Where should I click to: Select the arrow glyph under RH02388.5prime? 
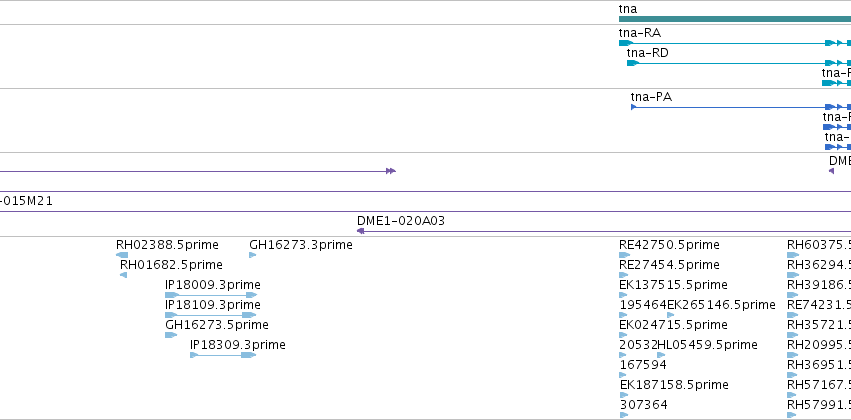122,255
